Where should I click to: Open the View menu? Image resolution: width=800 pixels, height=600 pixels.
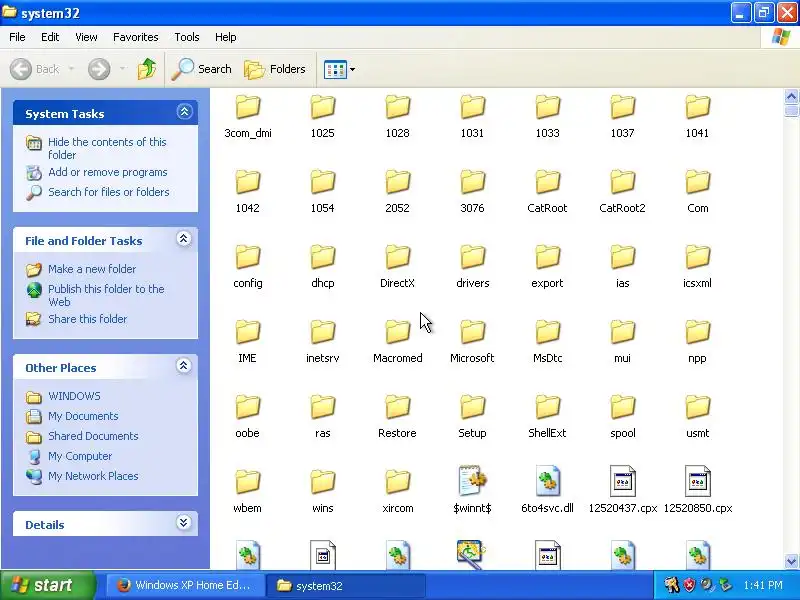click(86, 37)
